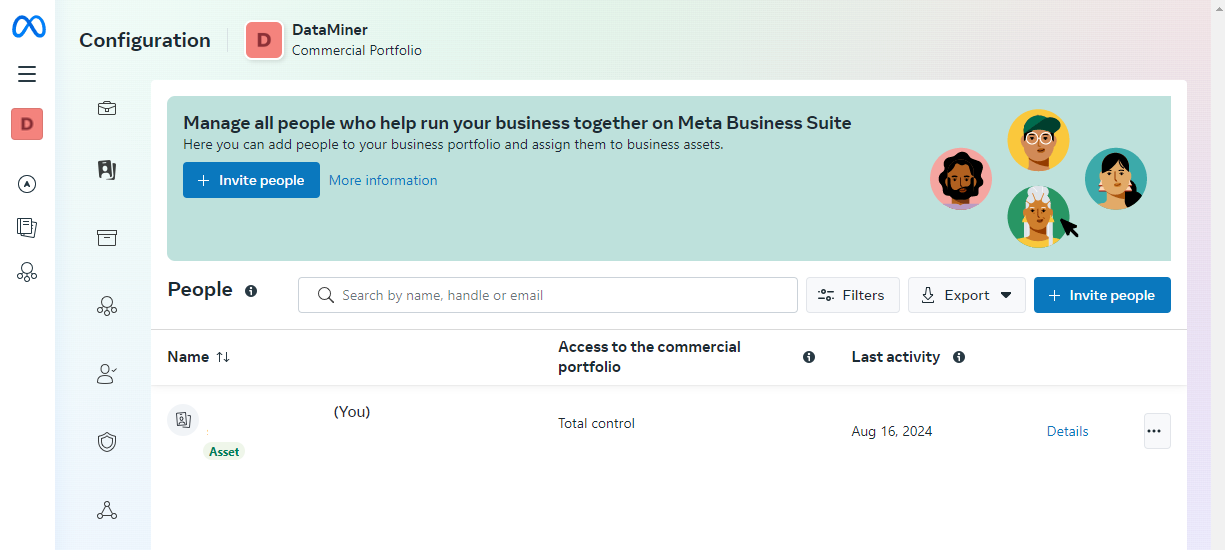This screenshot has height=550, width=1225.
Task: Click the search by name, handle or email field
Action: click(548, 295)
